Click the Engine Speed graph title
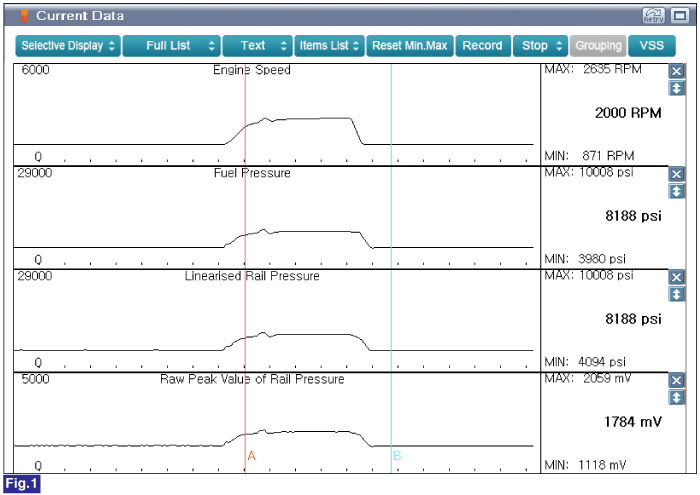Screen dimensions: 700x495 (x=252, y=70)
